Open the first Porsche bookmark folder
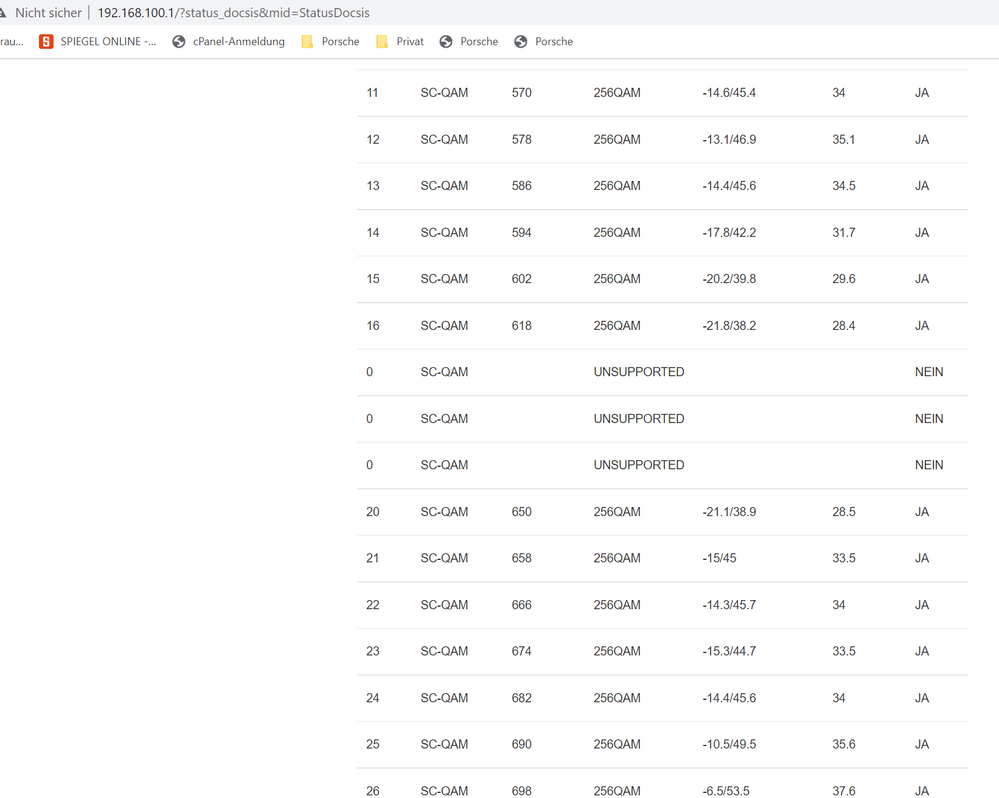Image resolution: width=999 pixels, height=798 pixels. click(330, 41)
